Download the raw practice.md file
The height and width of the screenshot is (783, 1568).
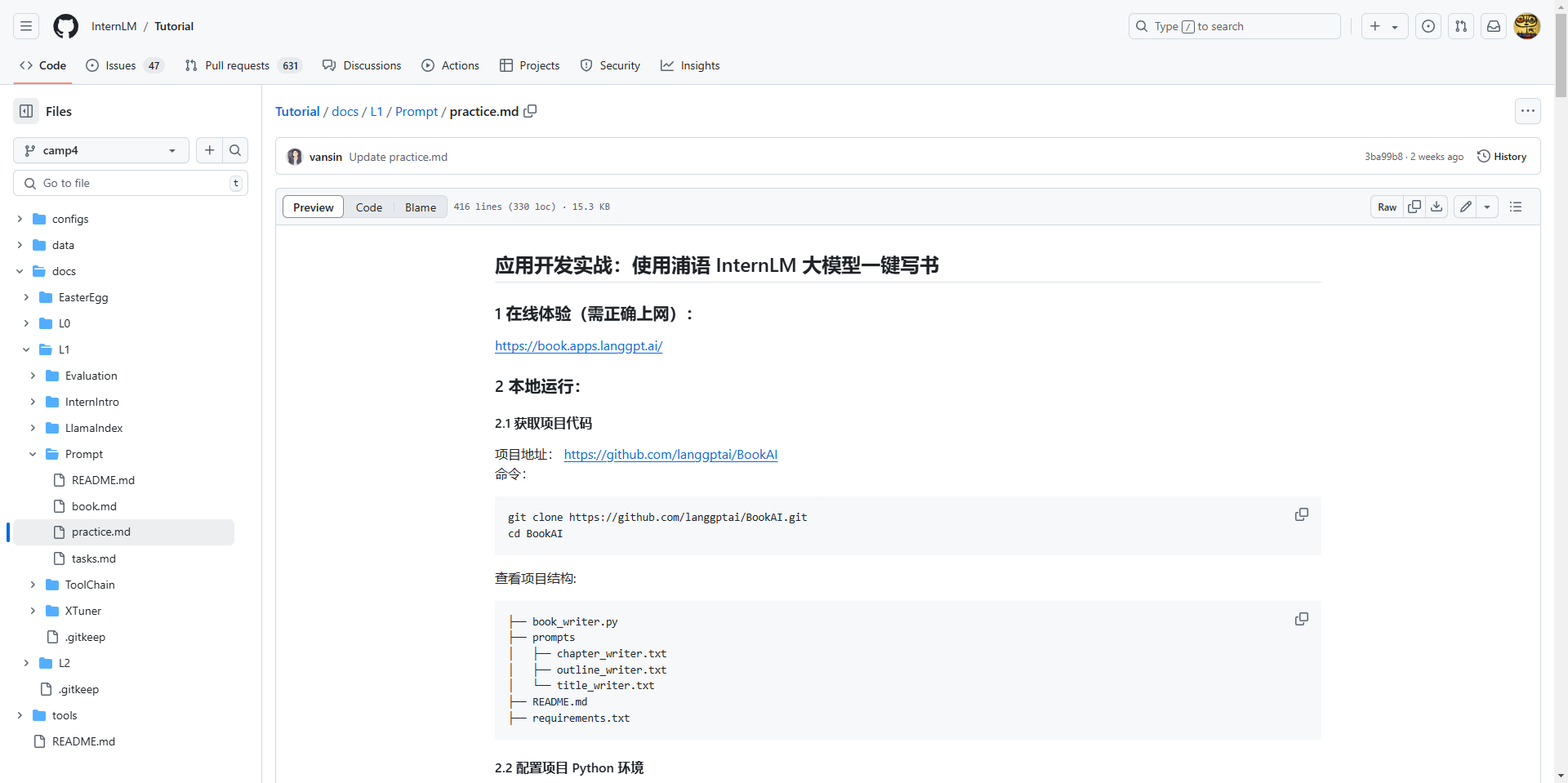1437,207
